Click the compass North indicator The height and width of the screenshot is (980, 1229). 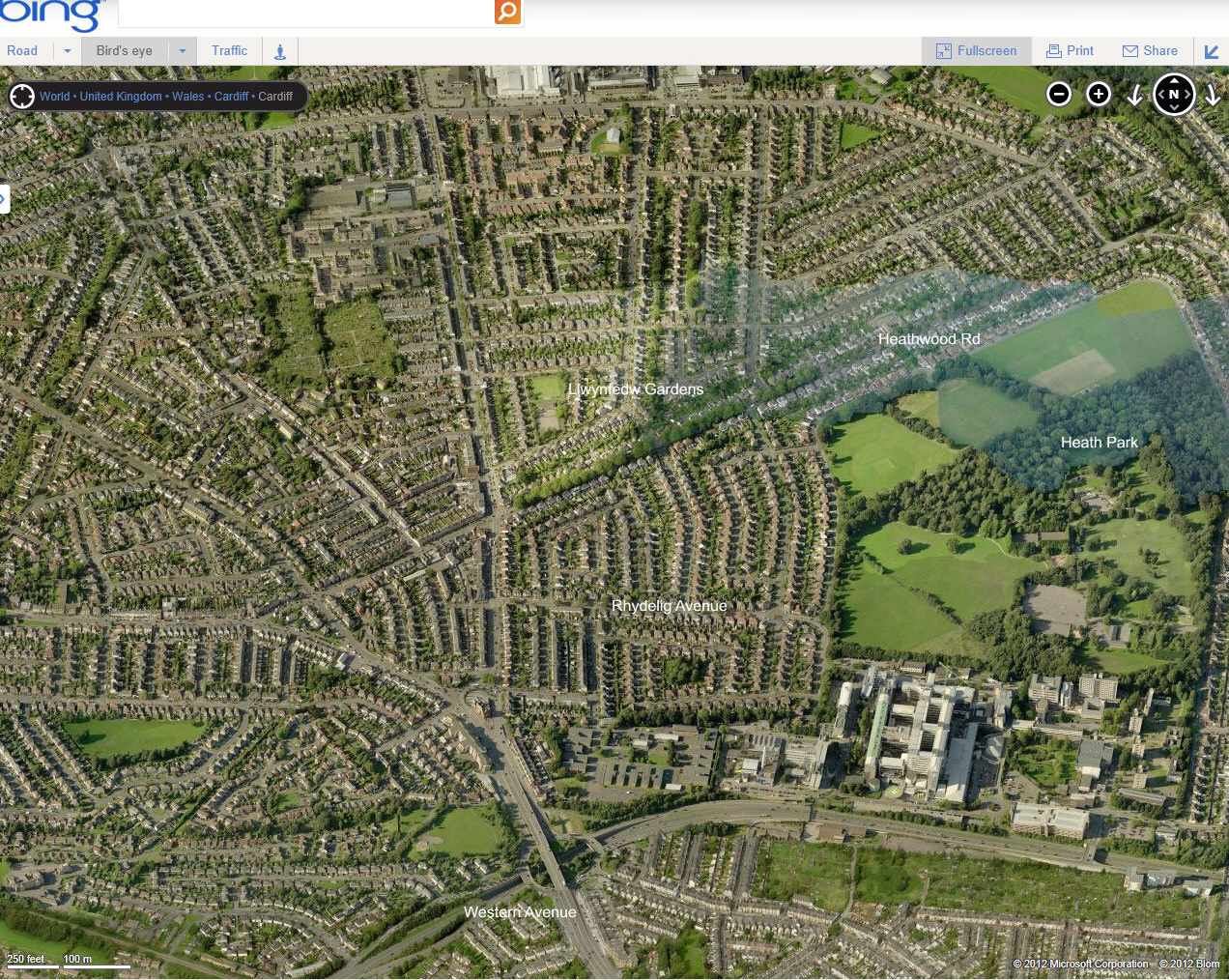(x=1174, y=94)
